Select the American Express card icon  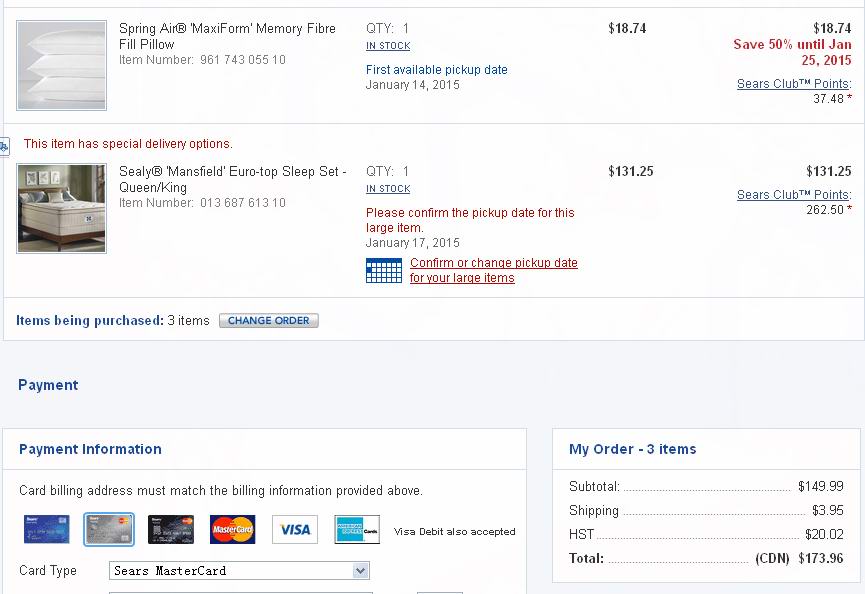click(x=357, y=529)
